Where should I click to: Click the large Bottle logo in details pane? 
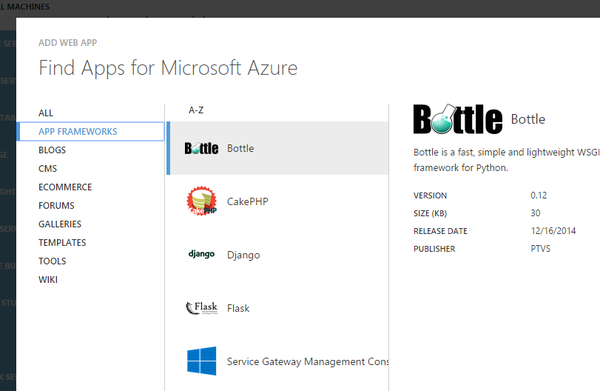[458, 119]
